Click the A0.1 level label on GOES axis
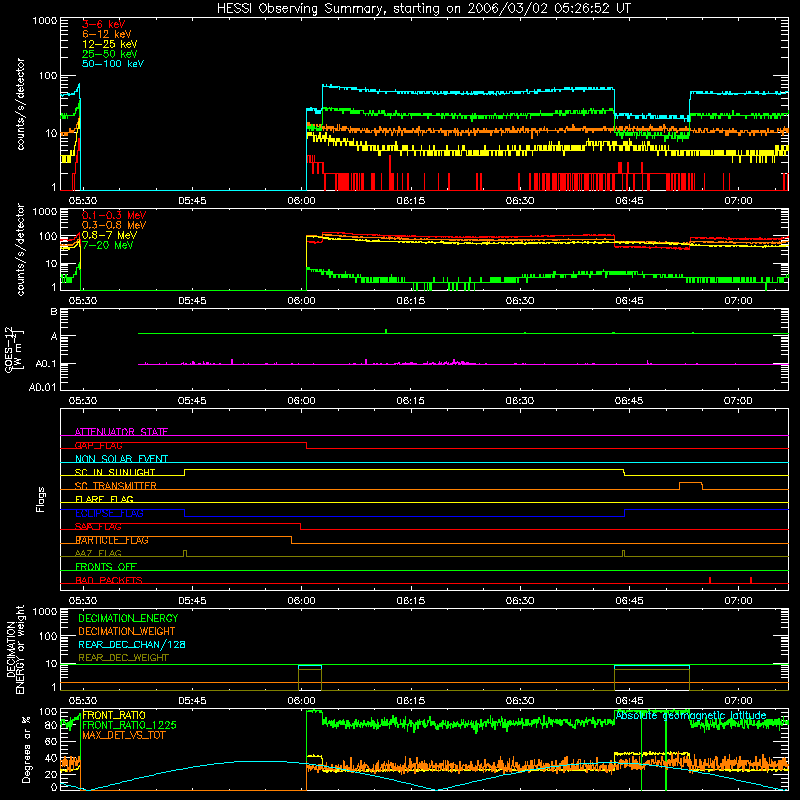Screen dimensions: 800x800 [x=45, y=364]
